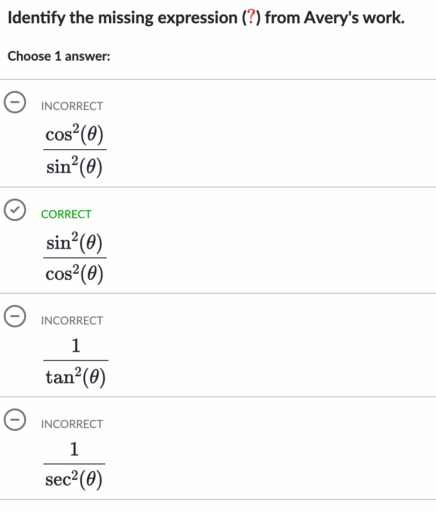Click the sin²(θ) denominator of first answer
The height and width of the screenshot is (512, 436).
click(x=74, y=166)
